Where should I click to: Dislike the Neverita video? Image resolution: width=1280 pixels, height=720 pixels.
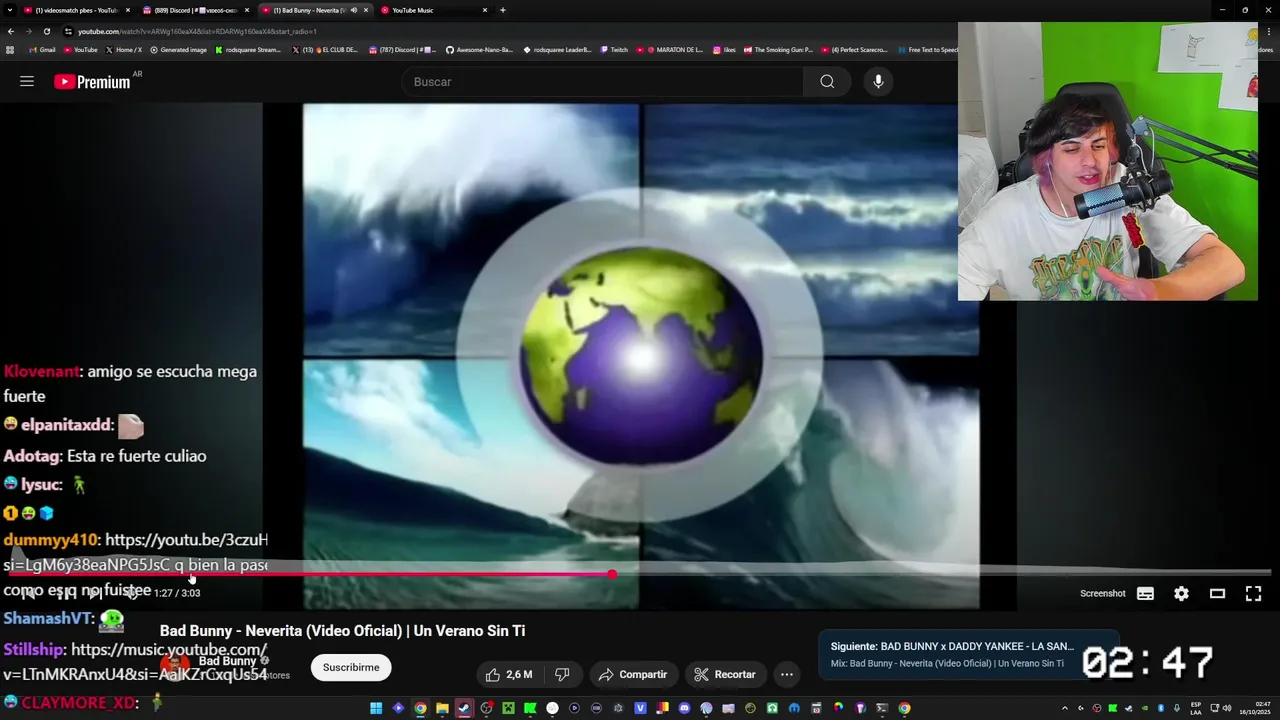point(562,674)
